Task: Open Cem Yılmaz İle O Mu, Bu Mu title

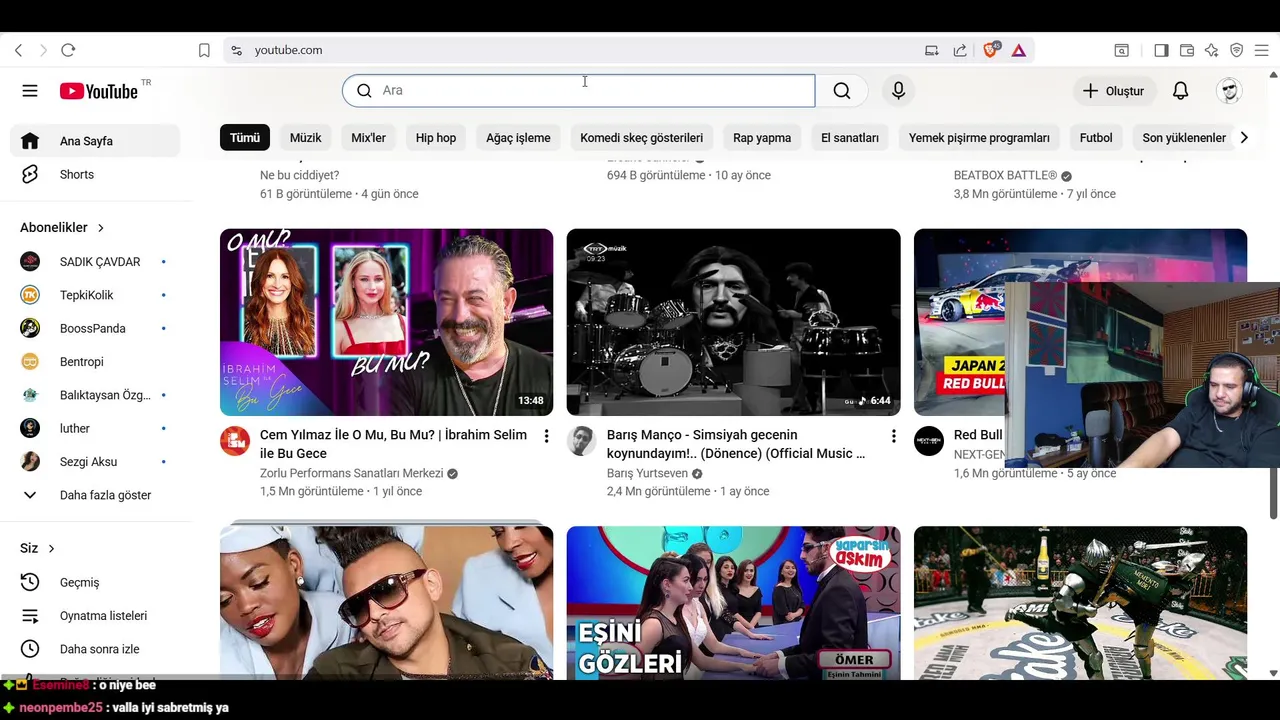Action: coord(393,444)
